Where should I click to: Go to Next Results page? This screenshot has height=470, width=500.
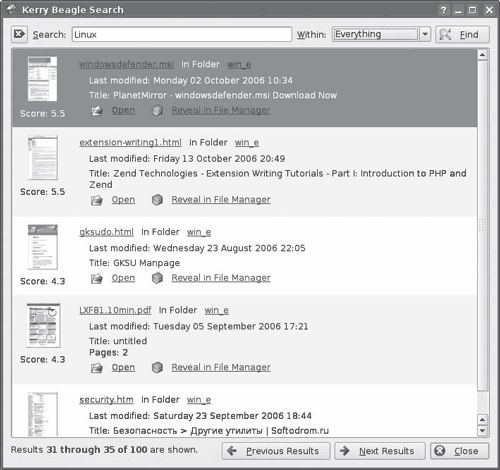pos(380,451)
